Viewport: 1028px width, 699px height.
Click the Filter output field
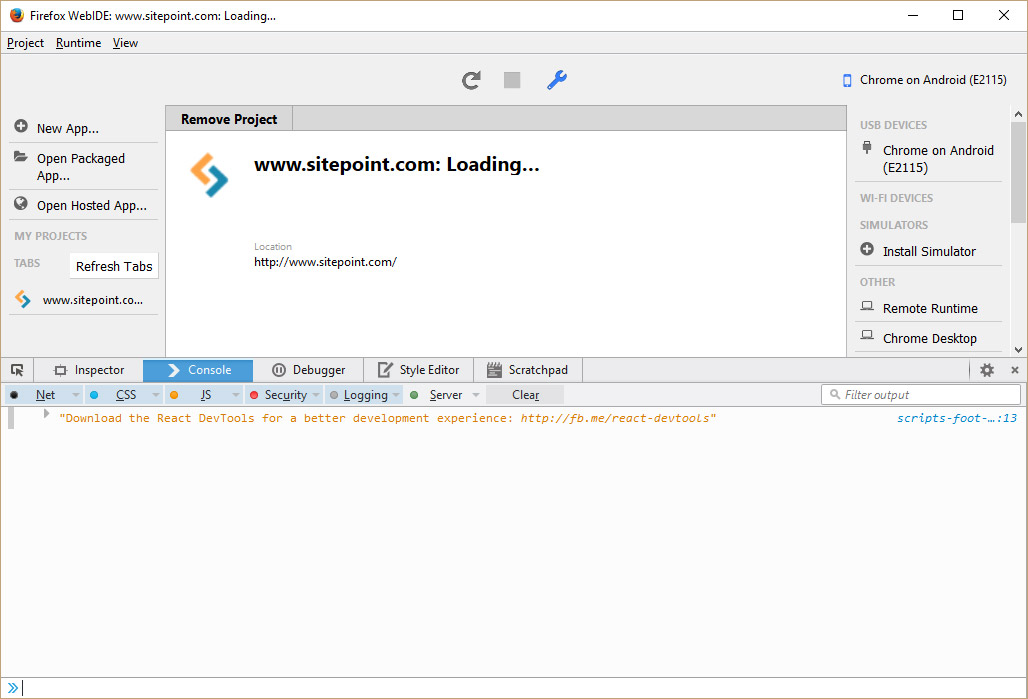(920, 395)
